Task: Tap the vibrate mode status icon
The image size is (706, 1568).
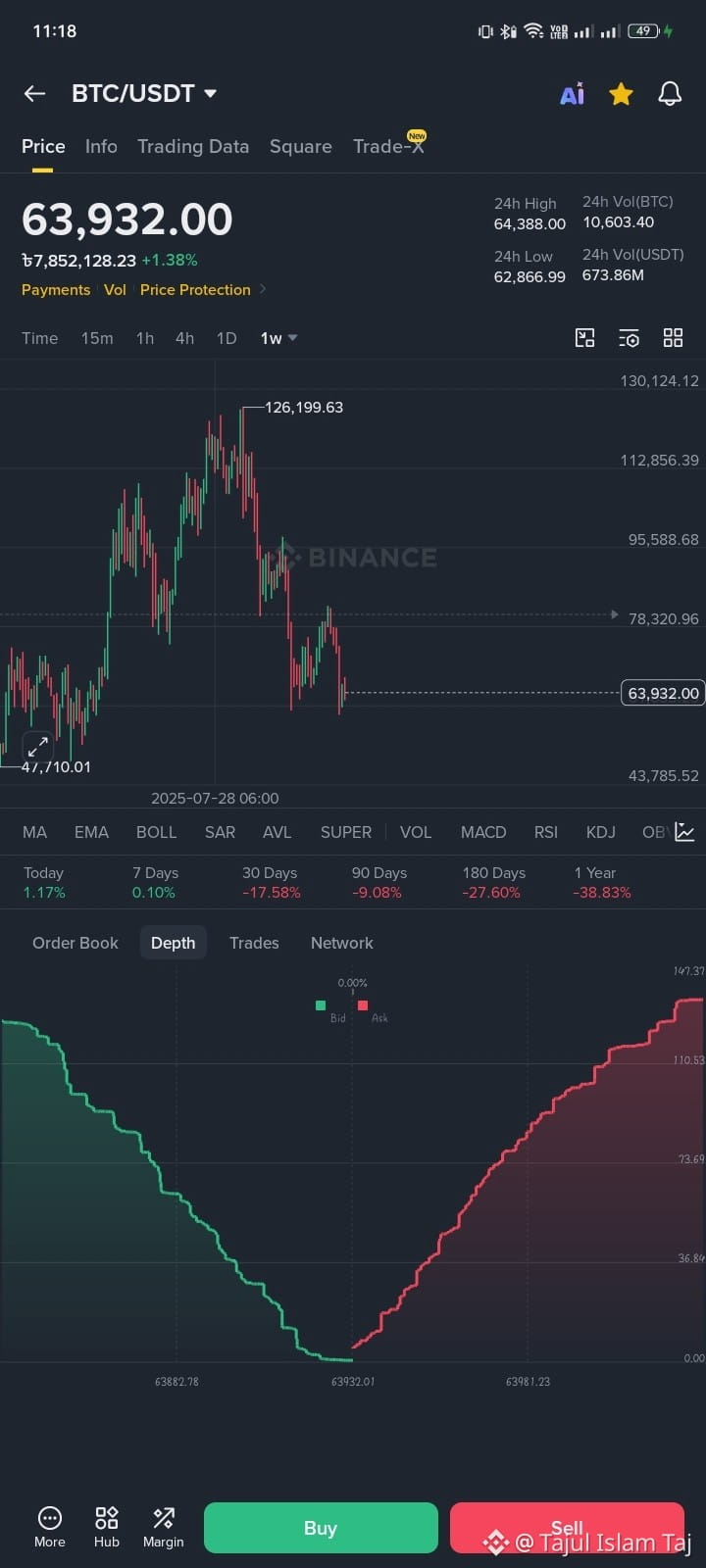Action: pyautogui.click(x=485, y=31)
